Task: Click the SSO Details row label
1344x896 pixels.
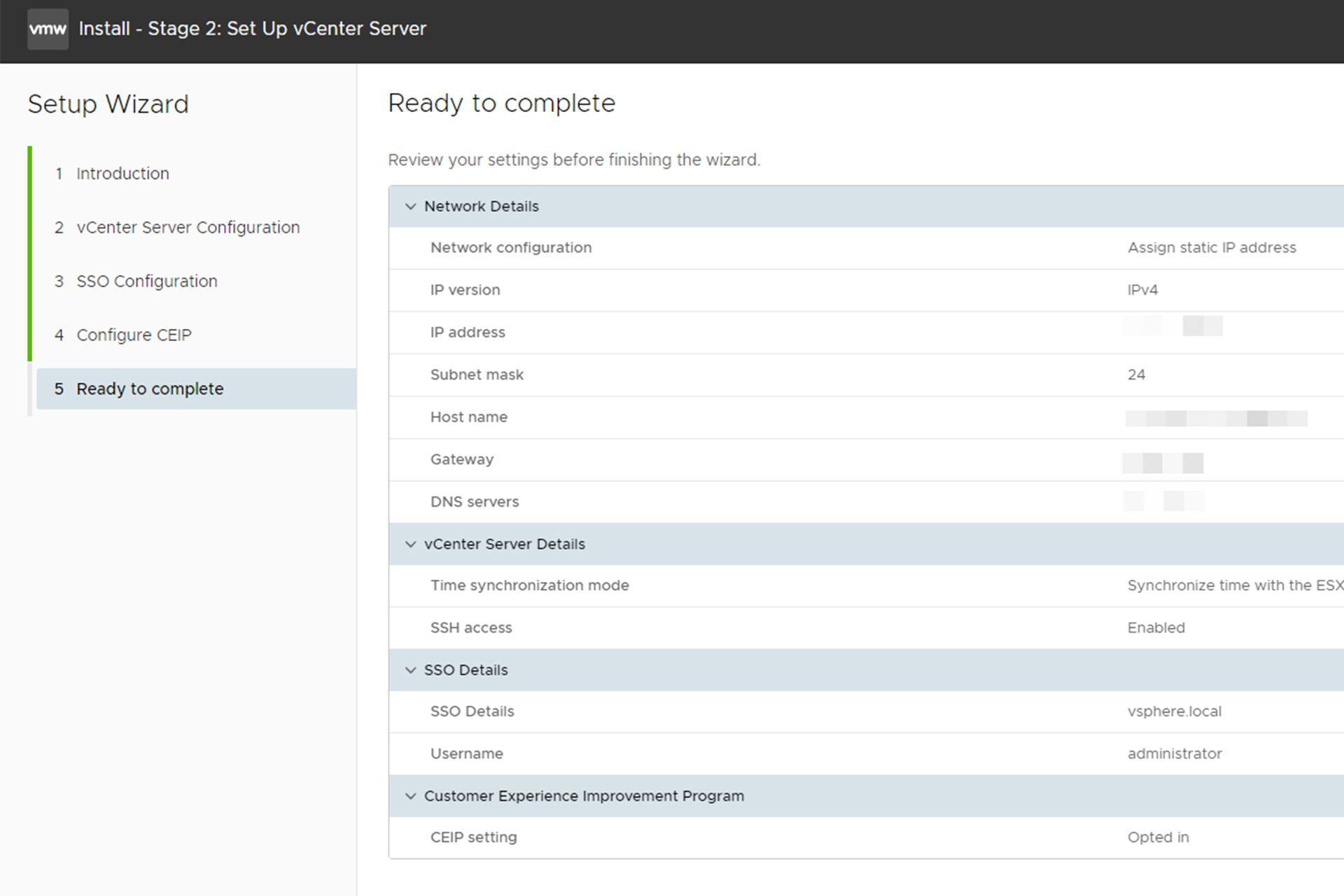Action: tap(472, 711)
